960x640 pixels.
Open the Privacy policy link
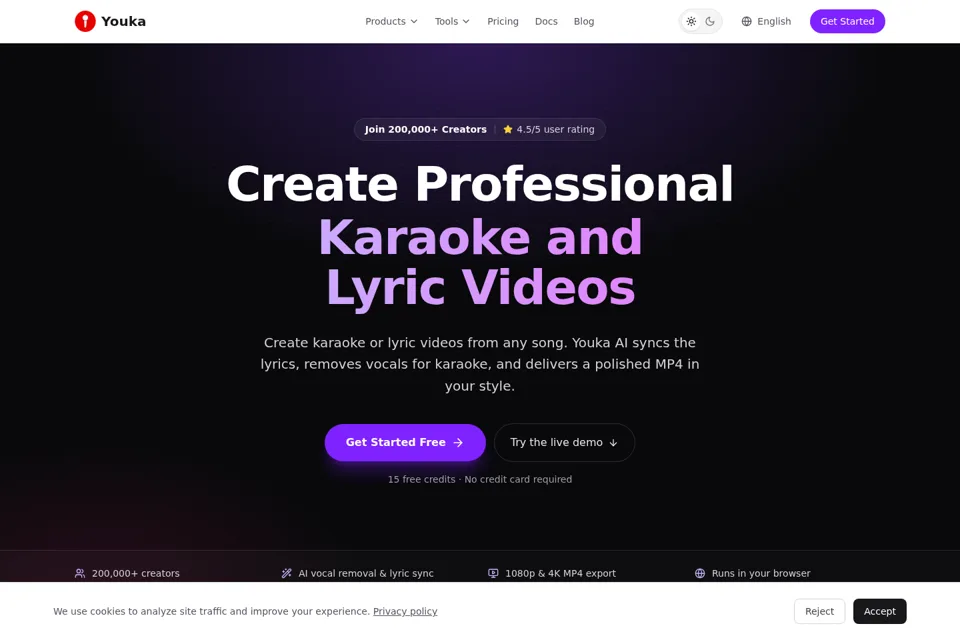pos(405,611)
